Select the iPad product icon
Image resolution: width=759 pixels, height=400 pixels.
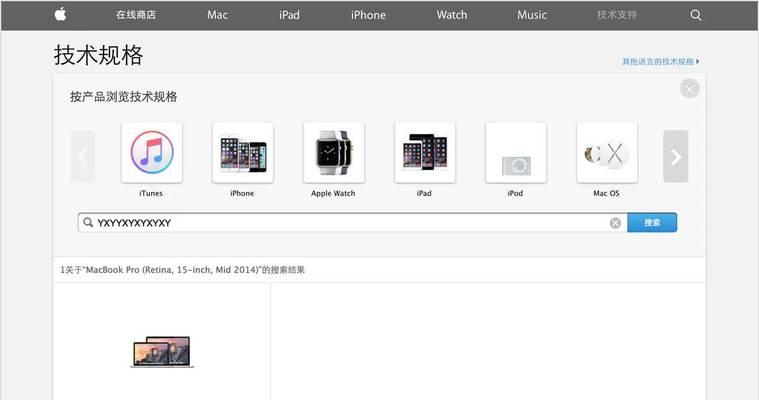pos(425,153)
